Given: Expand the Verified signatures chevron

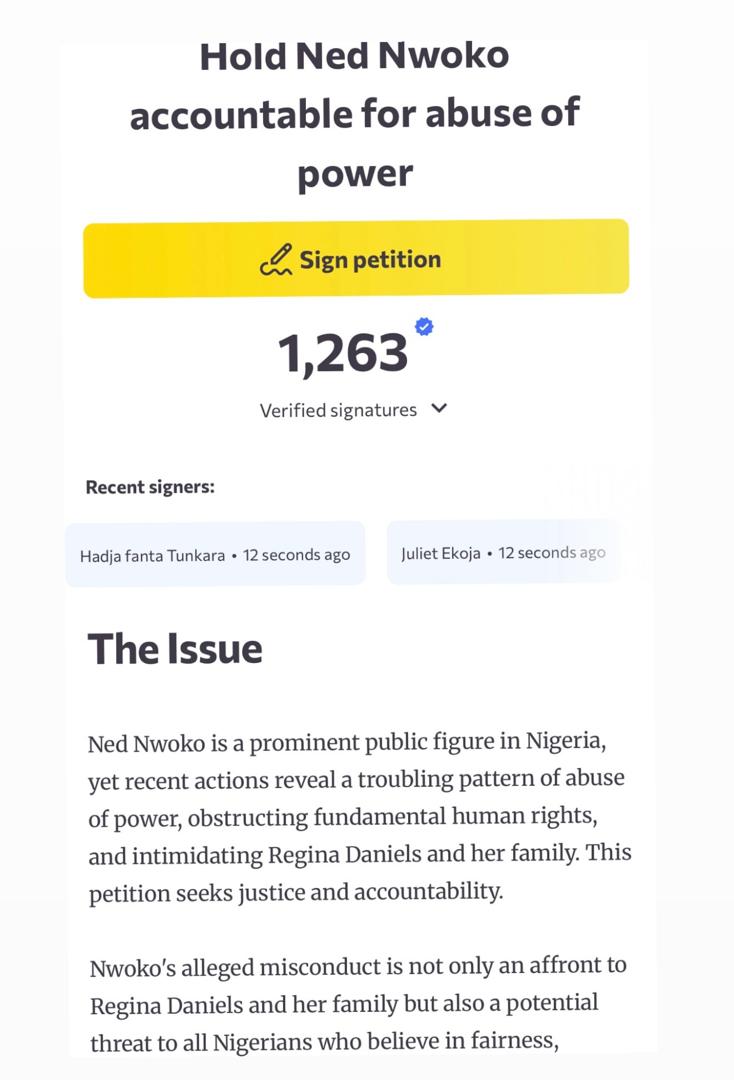Looking at the screenshot, I should coord(438,408).
